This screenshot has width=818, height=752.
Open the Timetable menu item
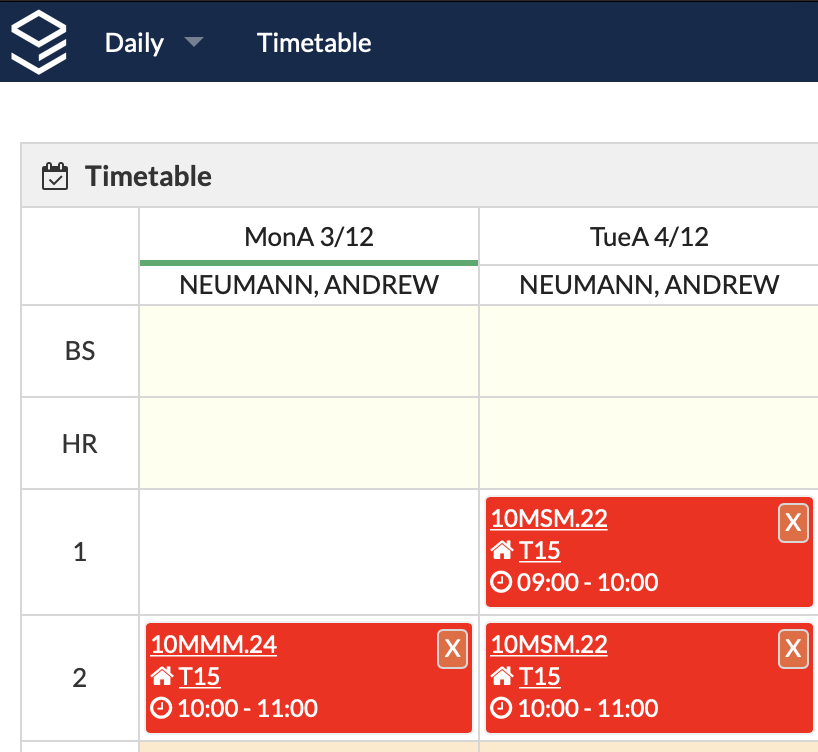coord(314,43)
